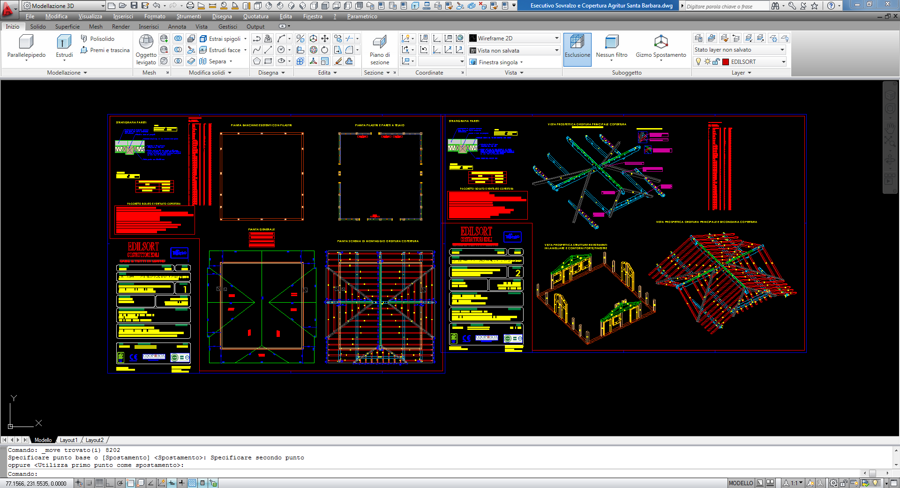Open the Strumenti menu
Viewport: 900px width, 488px height.
point(188,16)
